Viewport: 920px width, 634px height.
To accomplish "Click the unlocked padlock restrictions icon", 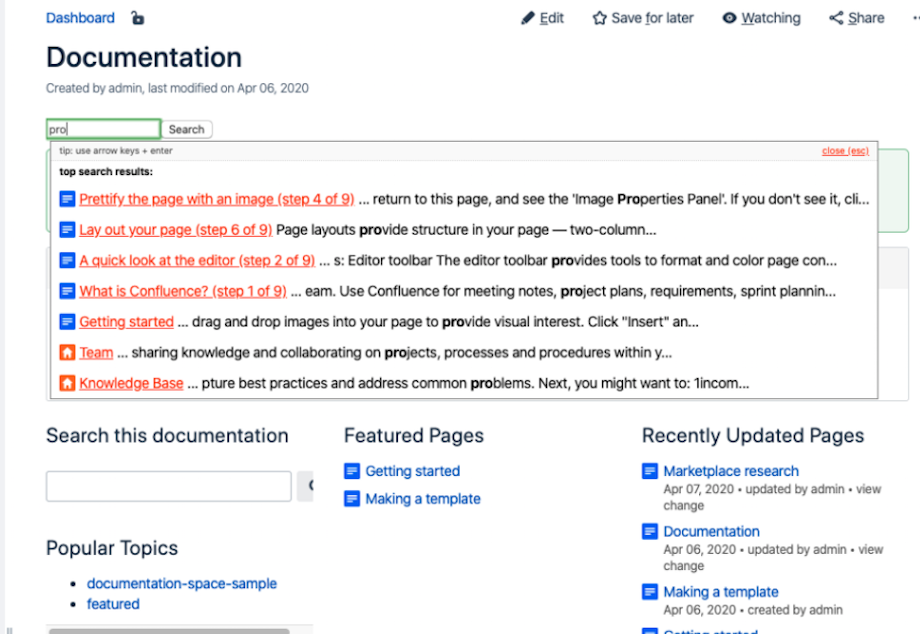I will pyautogui.click(x=138, y=18).
